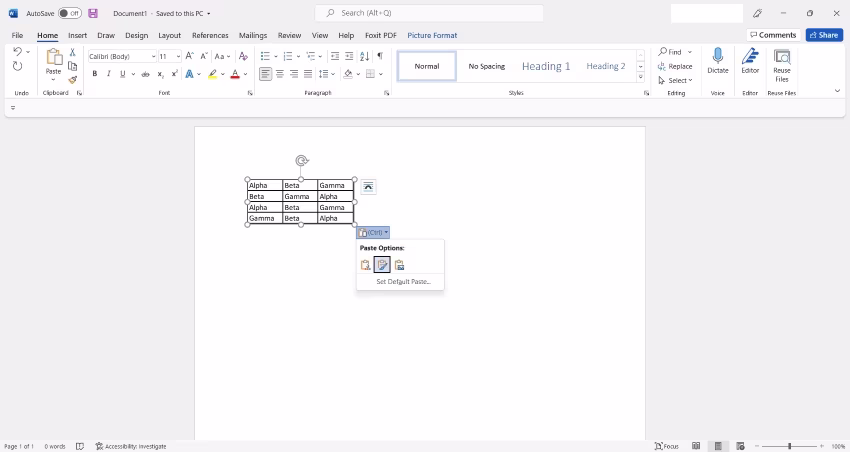Show paragraph marks with the pilcrow icon
This screenshot has width=850, height=452.
[x=380, y=56]
